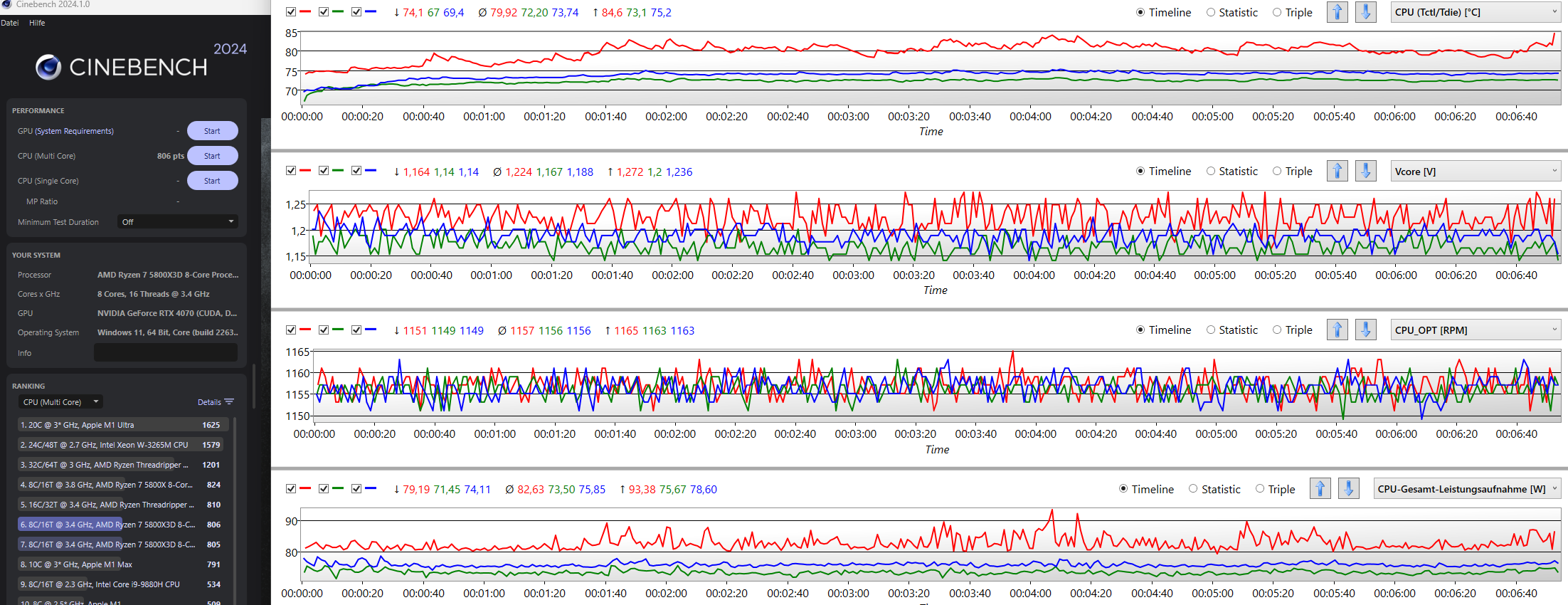The width and height of the screenshot is (1568, 605).
Task: Click the Cinebench title bar app icon
Action: [x=6, y=4]
